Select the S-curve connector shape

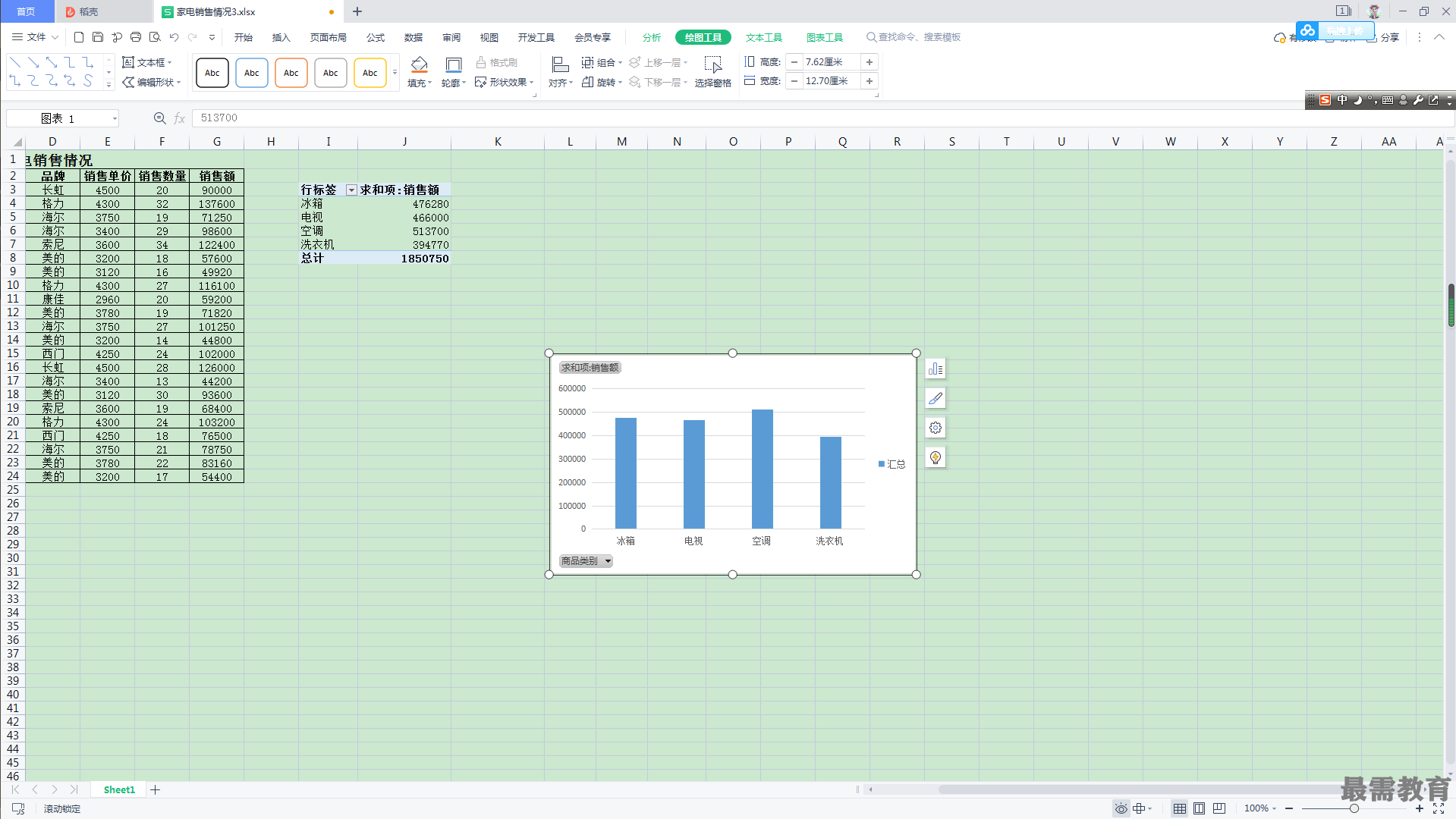(88, 80)
